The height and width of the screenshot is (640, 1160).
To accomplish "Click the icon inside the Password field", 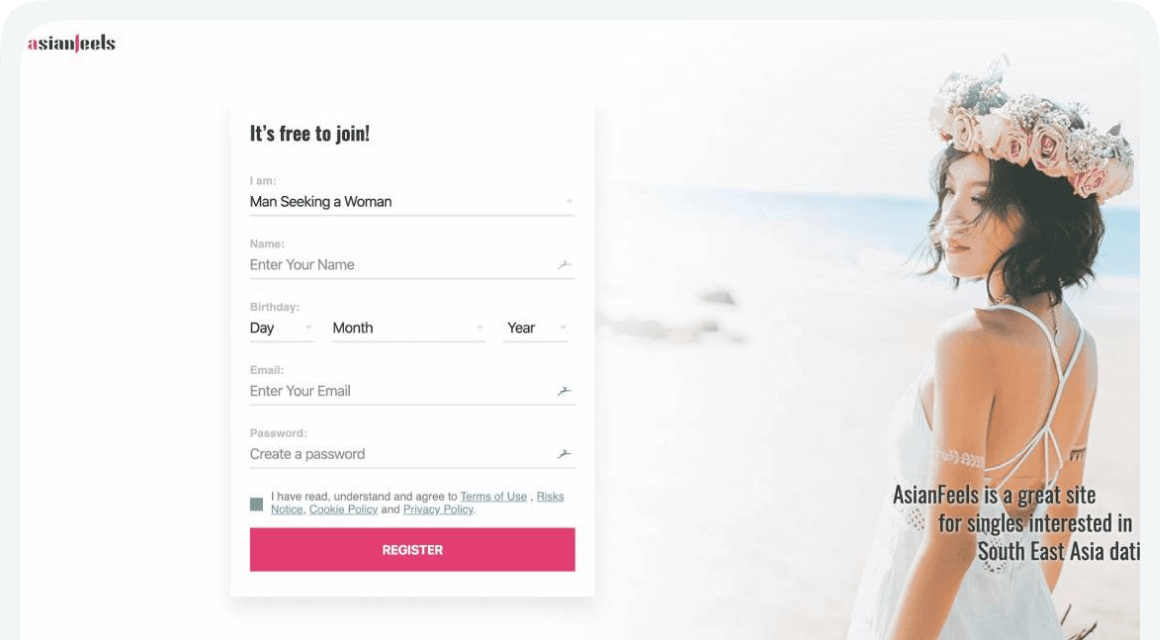I will (x=564, y=454).
